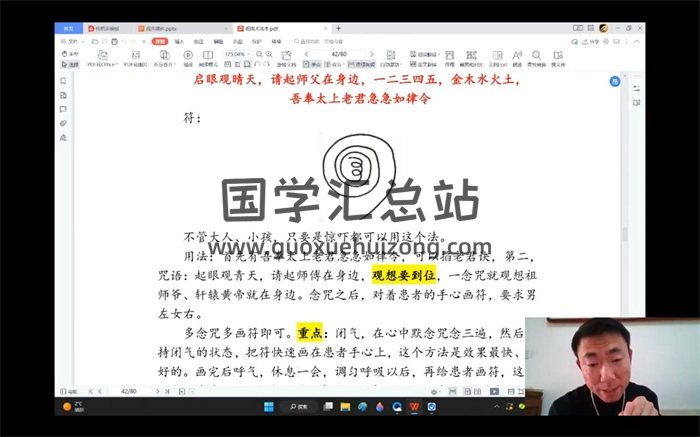This screenshot has height=437, width=700.
Task: Click the blue floating assistant icon
Action: point(615,81)
